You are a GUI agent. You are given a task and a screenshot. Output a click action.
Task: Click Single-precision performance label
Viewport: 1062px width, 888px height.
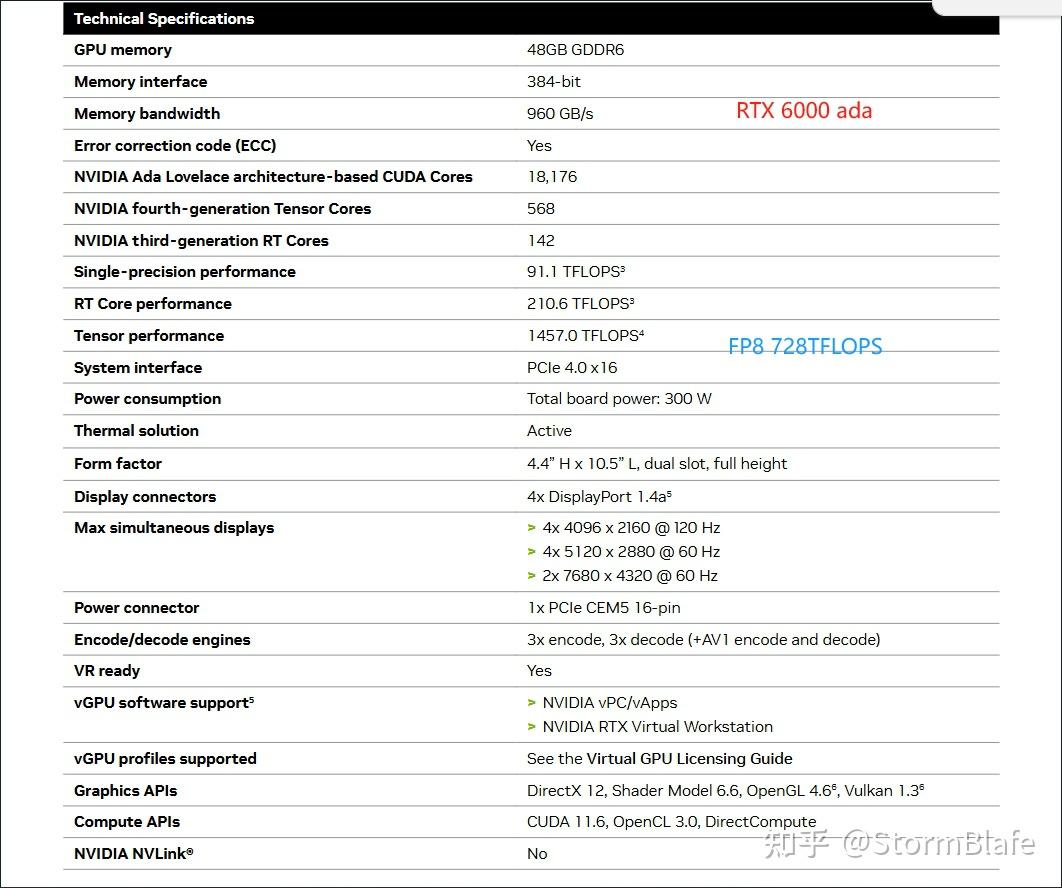point(185,272)
